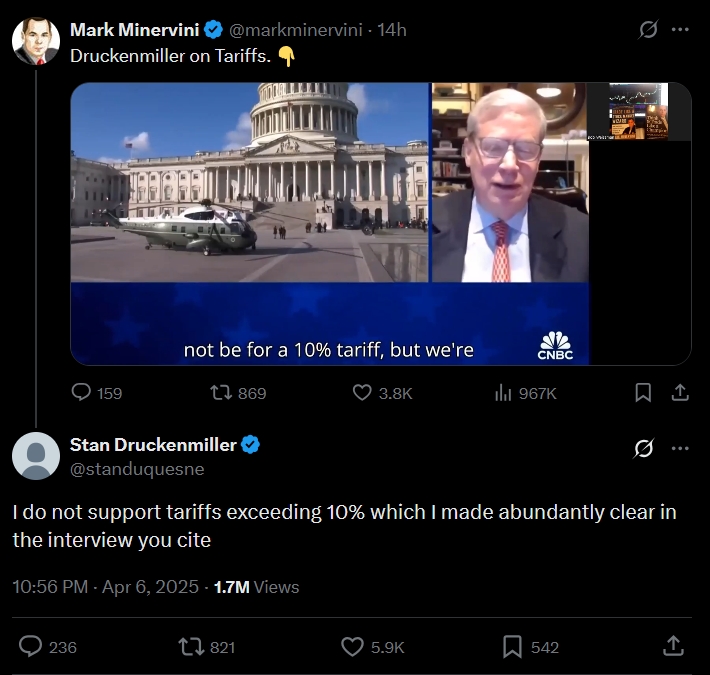Open Mark Minervini's profile name link
This screenshot has width=710, height=675.
135,30
